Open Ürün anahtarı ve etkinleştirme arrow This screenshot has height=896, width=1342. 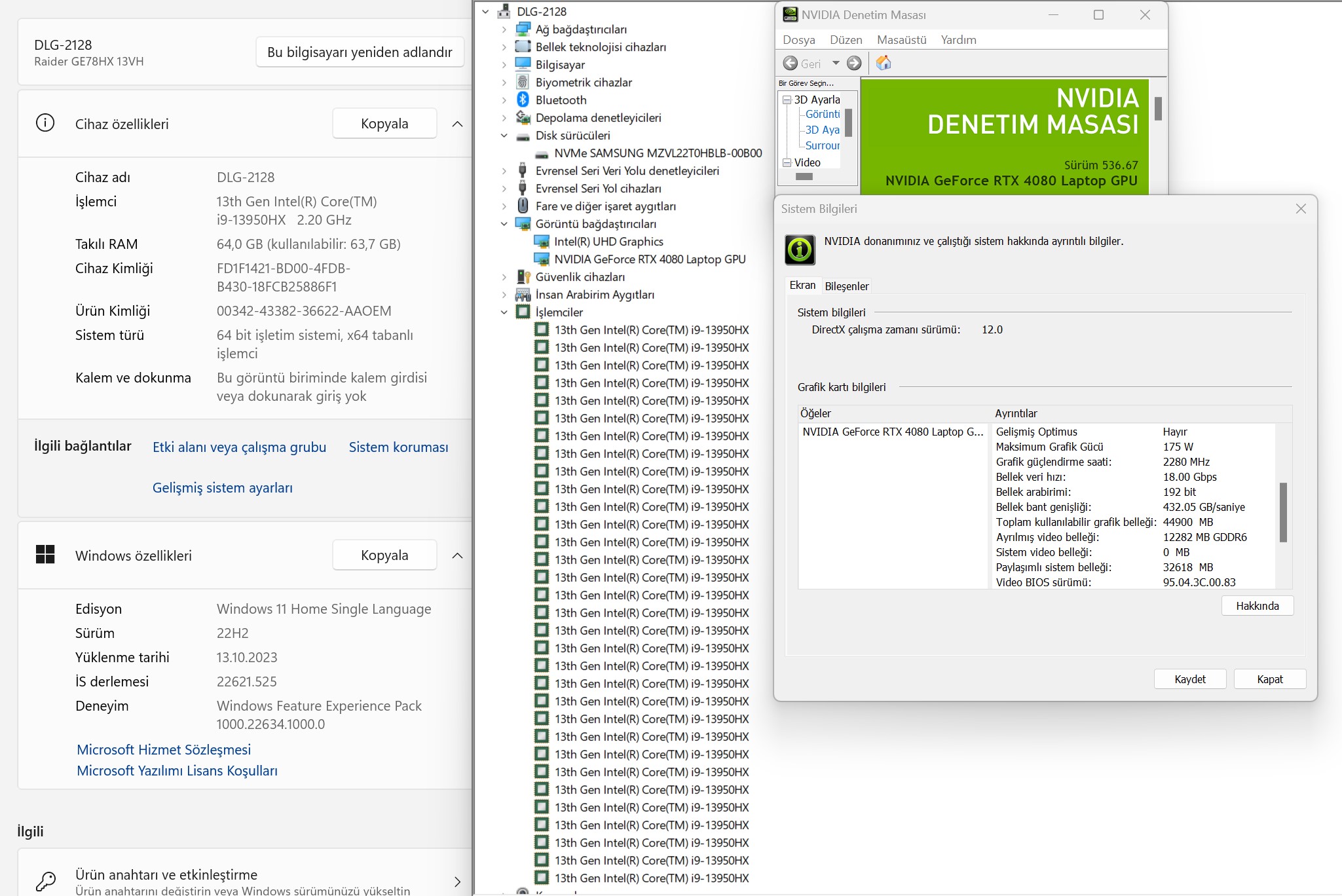(x=457, y=882)
